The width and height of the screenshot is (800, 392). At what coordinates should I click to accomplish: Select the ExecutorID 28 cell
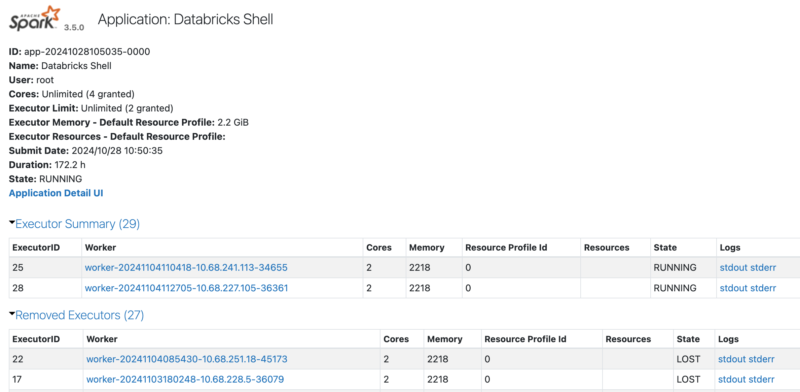(45, 288)
